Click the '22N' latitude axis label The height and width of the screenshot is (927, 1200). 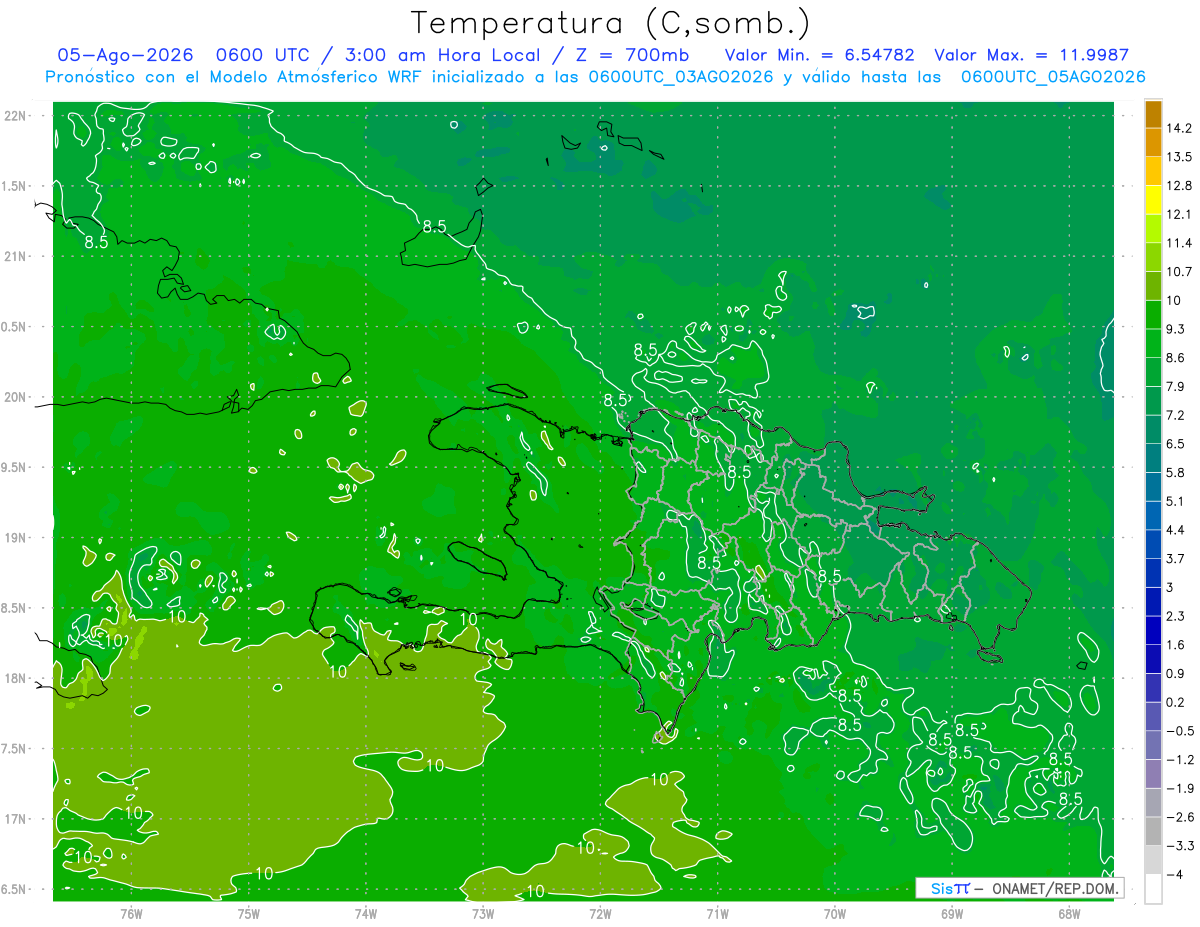(x=17, y=116)
